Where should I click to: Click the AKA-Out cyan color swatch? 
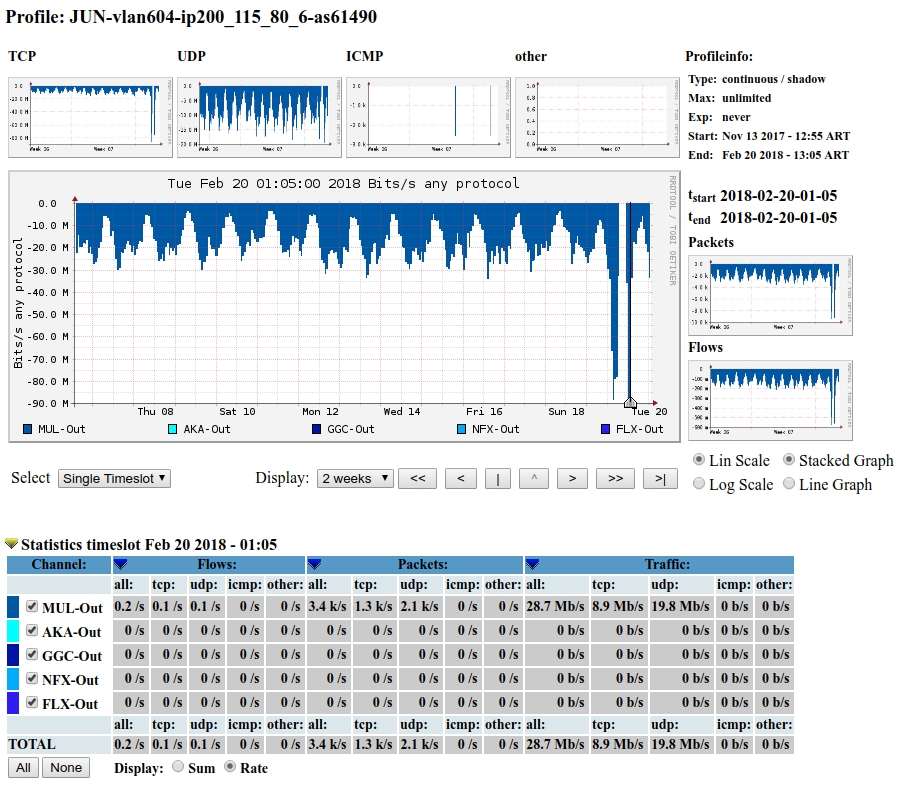point(13,631)
